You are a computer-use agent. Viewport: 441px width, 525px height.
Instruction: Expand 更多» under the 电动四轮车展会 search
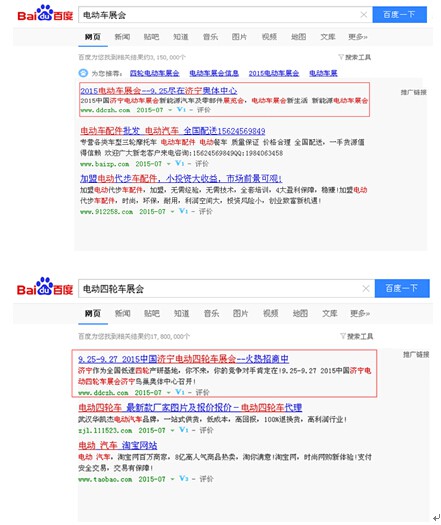[360, 313]
